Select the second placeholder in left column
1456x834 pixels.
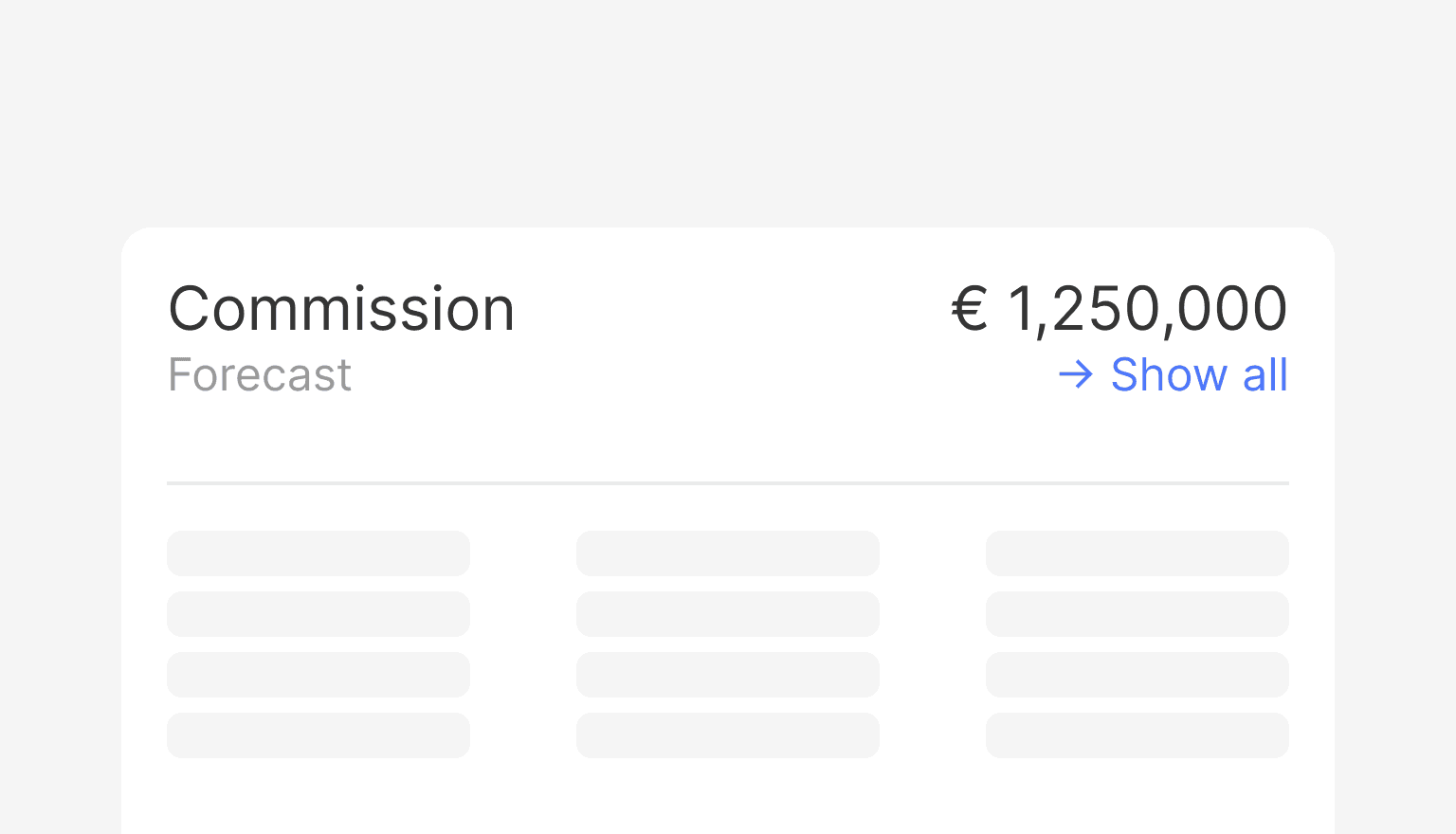[318, 614]
